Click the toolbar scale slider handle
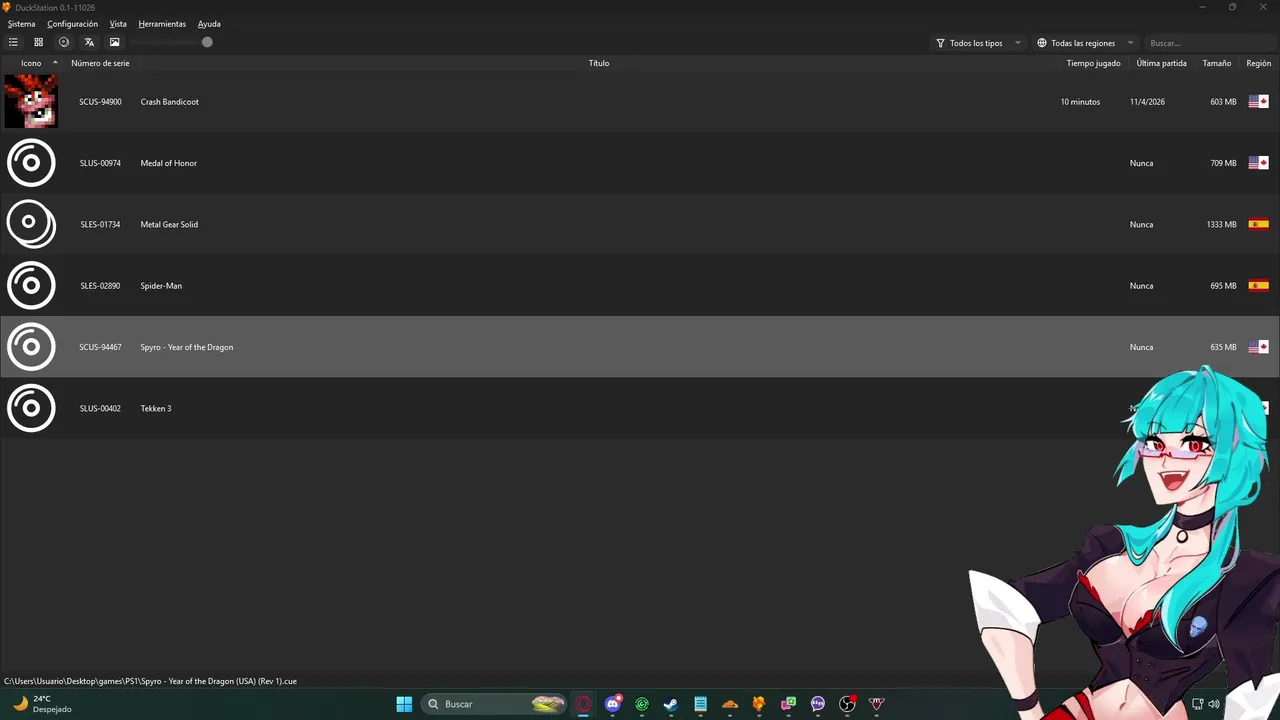 [x=207, y=42]
